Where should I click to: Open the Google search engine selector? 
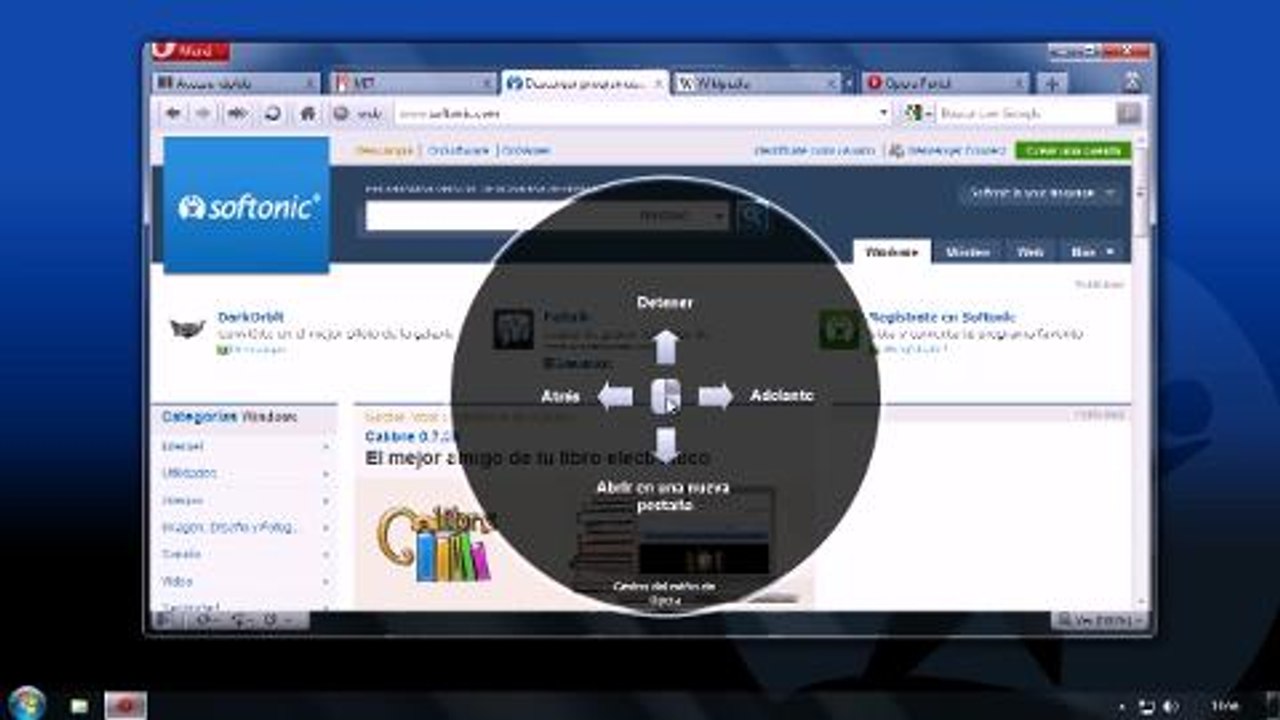[x=918, y=114]
